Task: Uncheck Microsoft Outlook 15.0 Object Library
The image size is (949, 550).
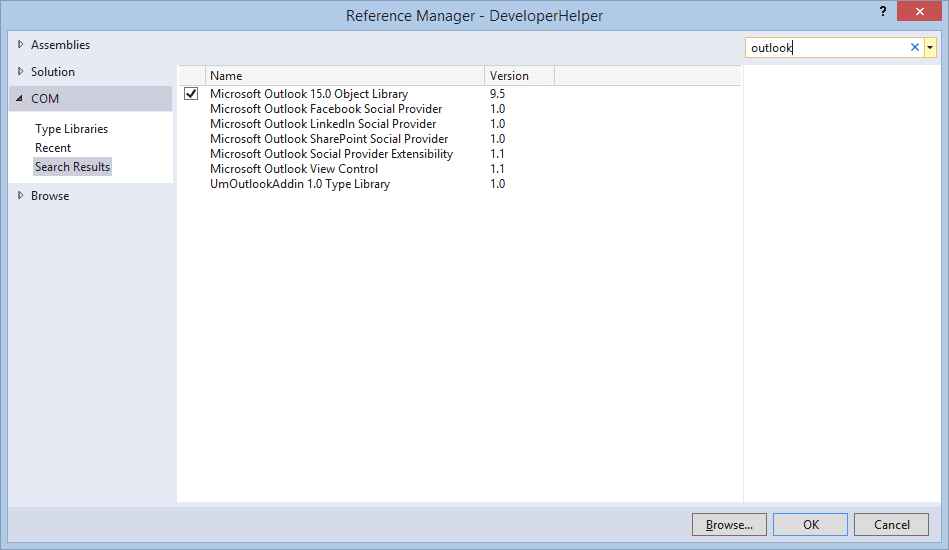Action: pos(191,94)
